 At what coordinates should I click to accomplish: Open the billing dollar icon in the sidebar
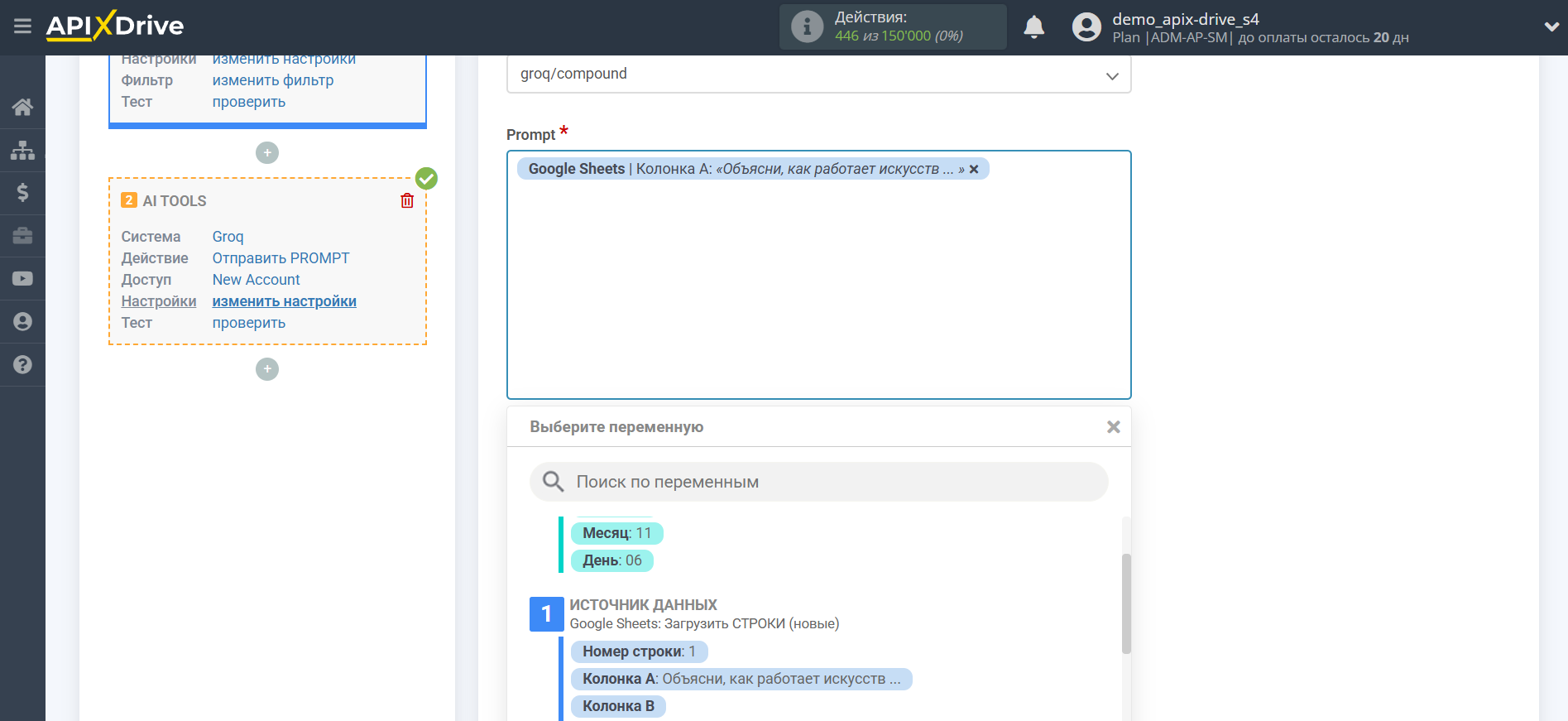22,193
